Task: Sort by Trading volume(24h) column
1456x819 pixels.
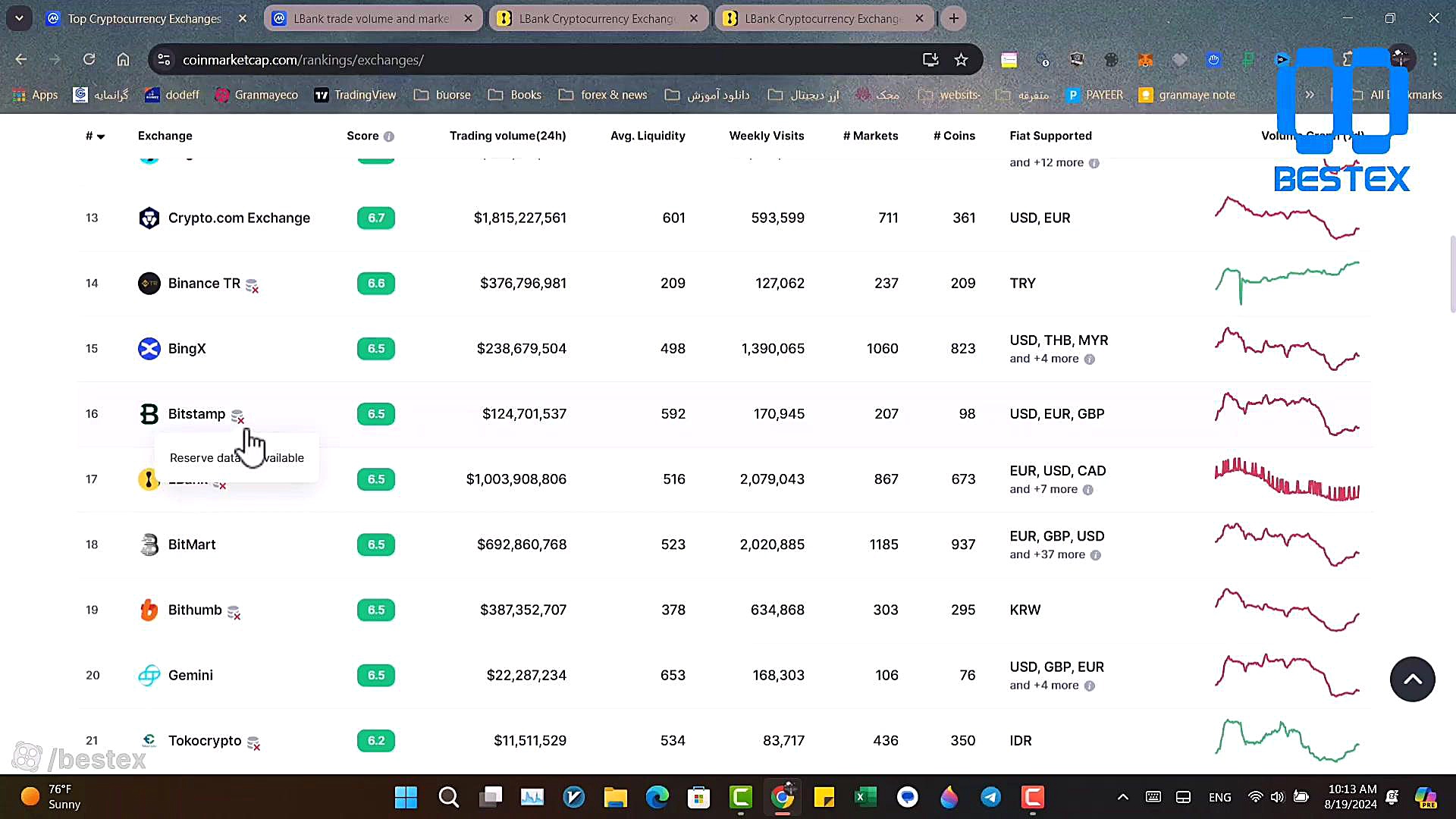Action: point(507,136)
